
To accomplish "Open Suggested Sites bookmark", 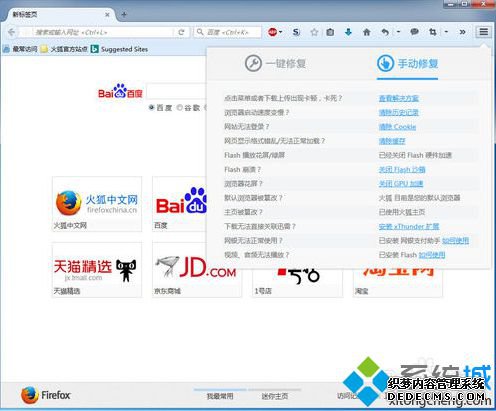I will tap(119, 49).
